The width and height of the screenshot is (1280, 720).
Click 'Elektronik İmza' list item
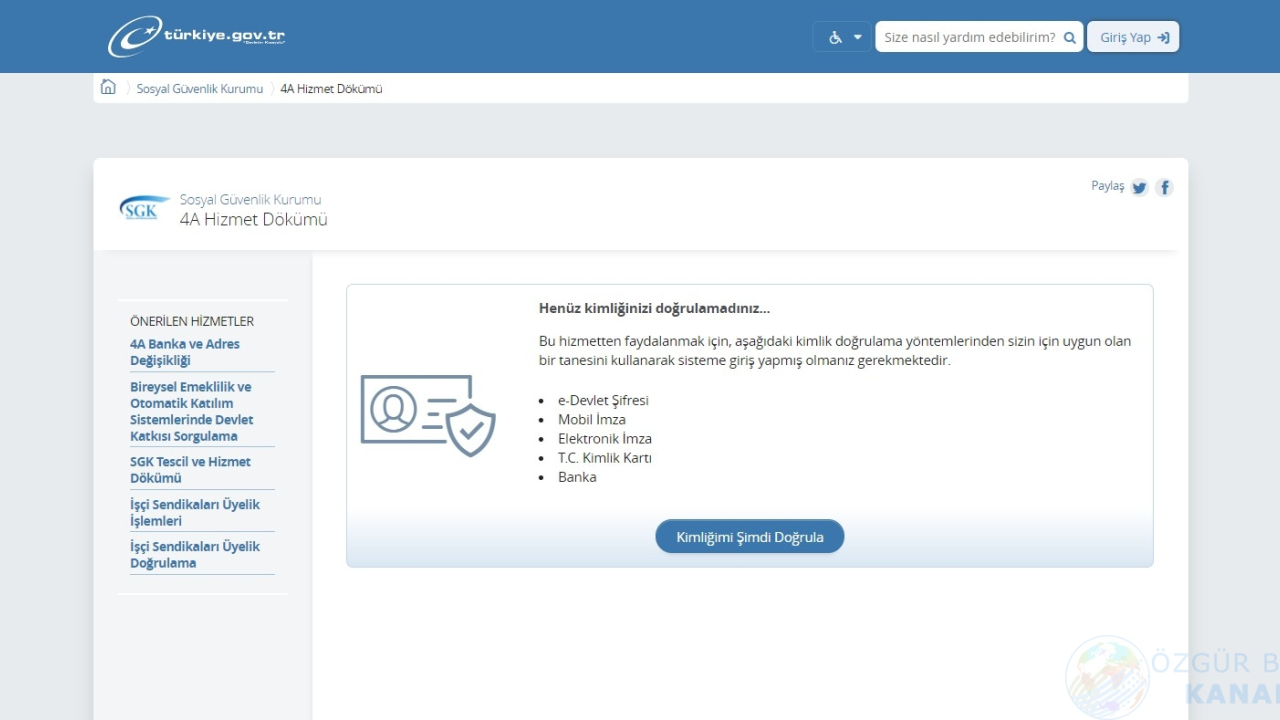pyautogui.click(x=605, y=438)
